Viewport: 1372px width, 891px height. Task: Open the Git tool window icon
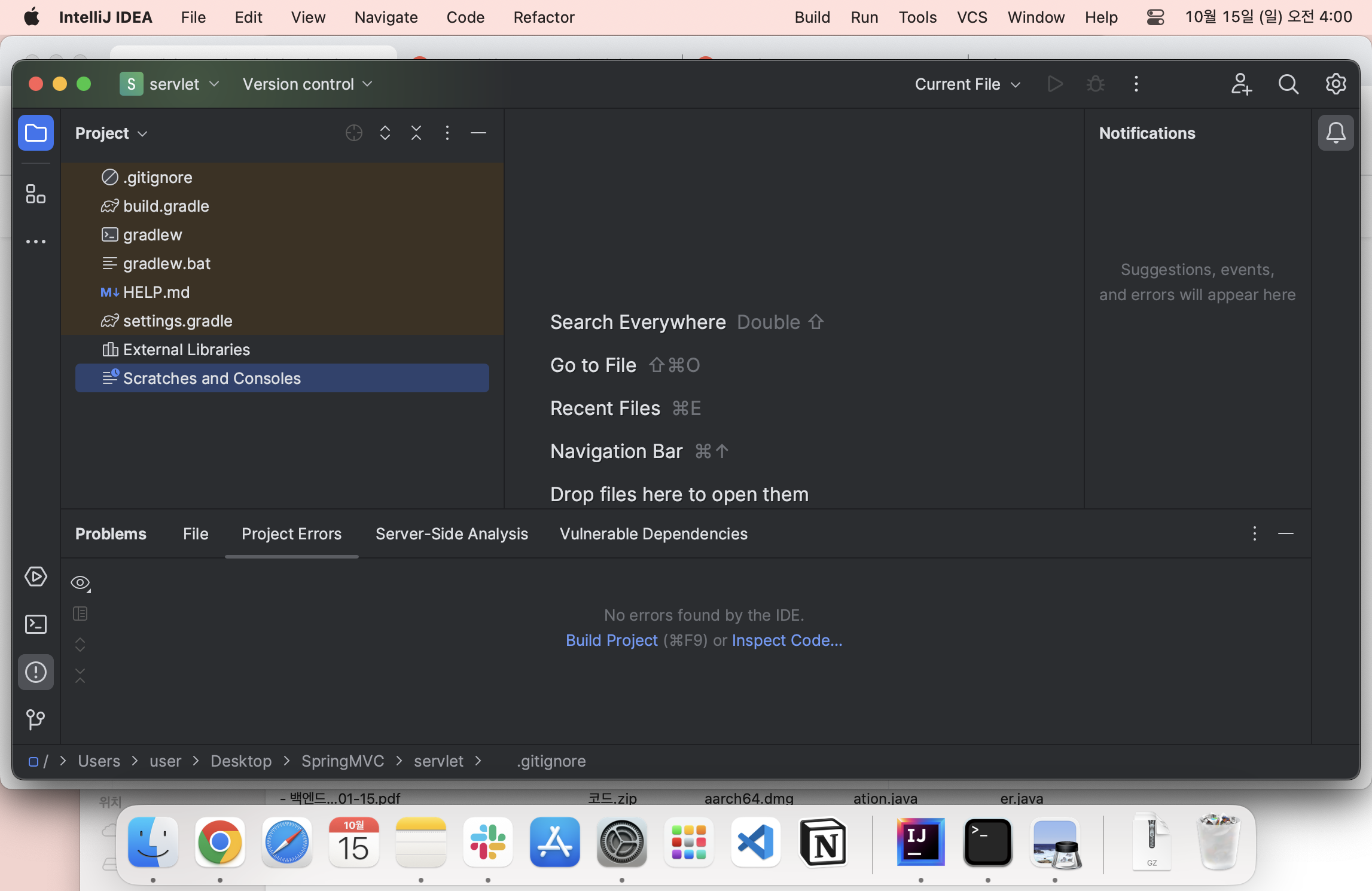pos(36,719)
